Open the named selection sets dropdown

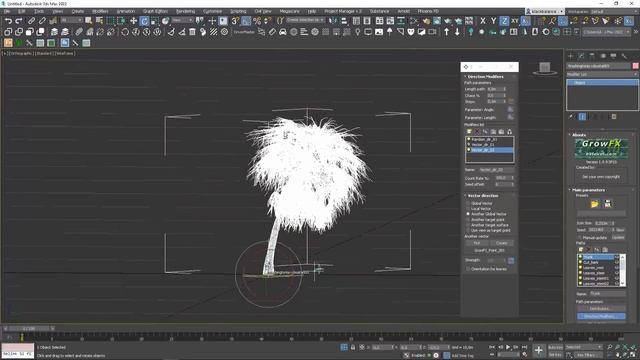306,20
